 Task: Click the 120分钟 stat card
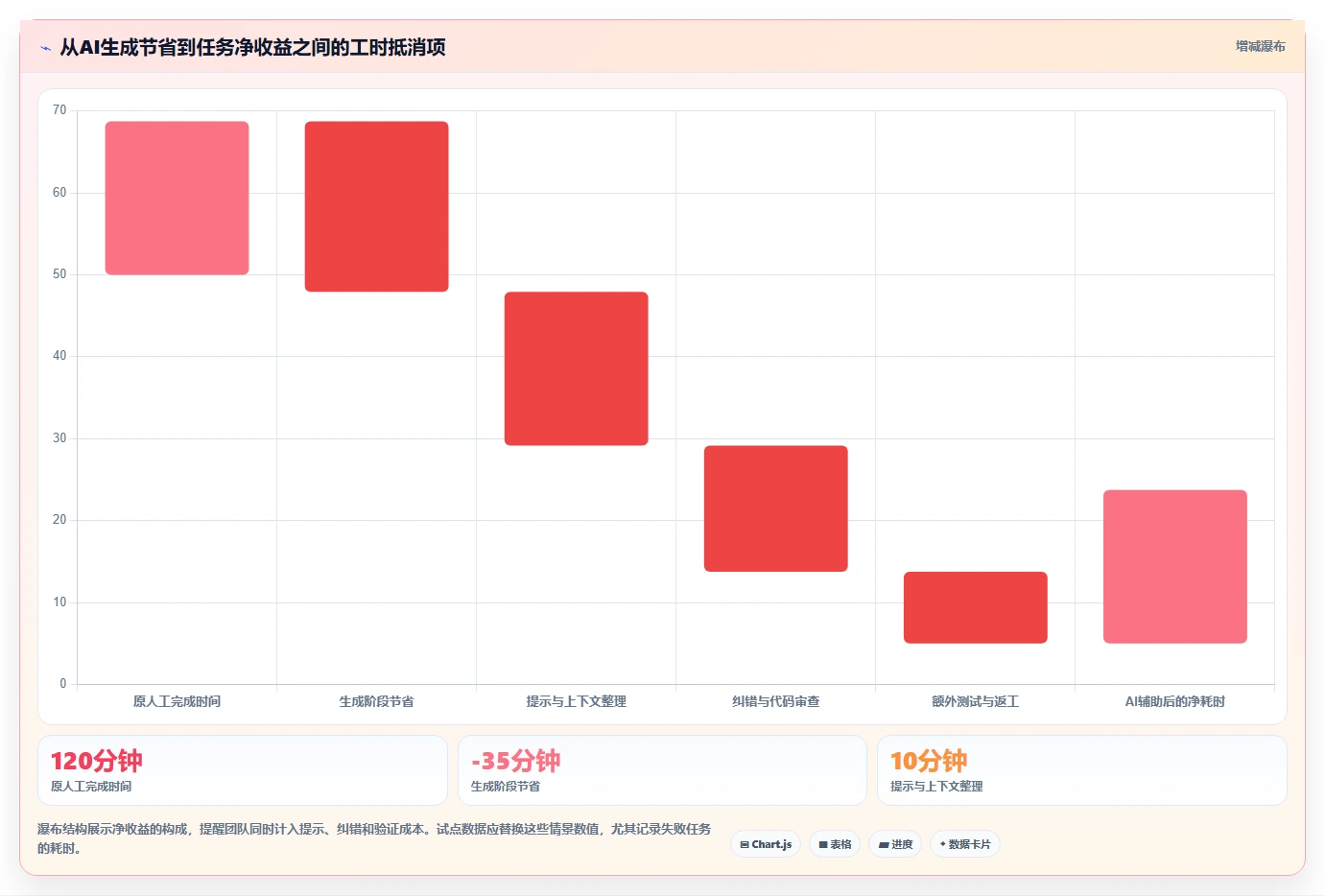(243, 770)
